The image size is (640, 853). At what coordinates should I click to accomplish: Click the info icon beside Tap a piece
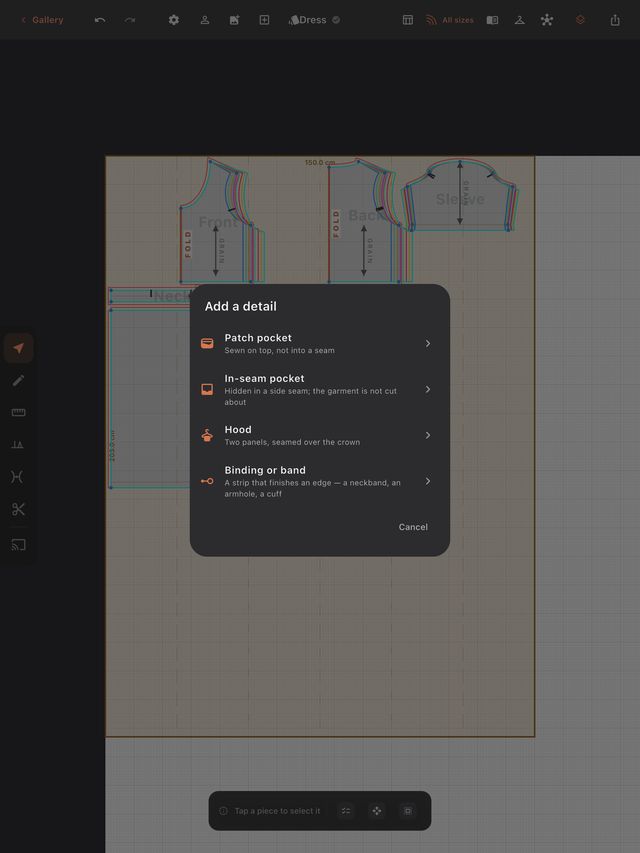click(x=223, y=811)
